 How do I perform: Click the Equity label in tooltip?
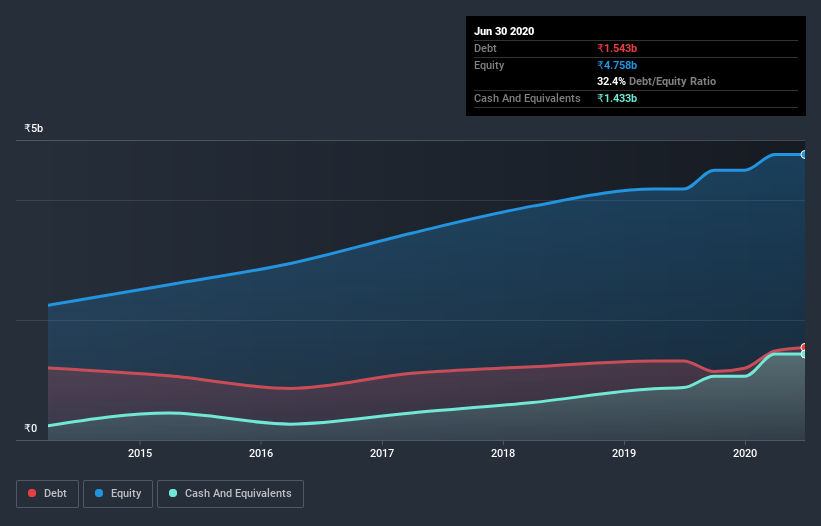tap(489, 65)
